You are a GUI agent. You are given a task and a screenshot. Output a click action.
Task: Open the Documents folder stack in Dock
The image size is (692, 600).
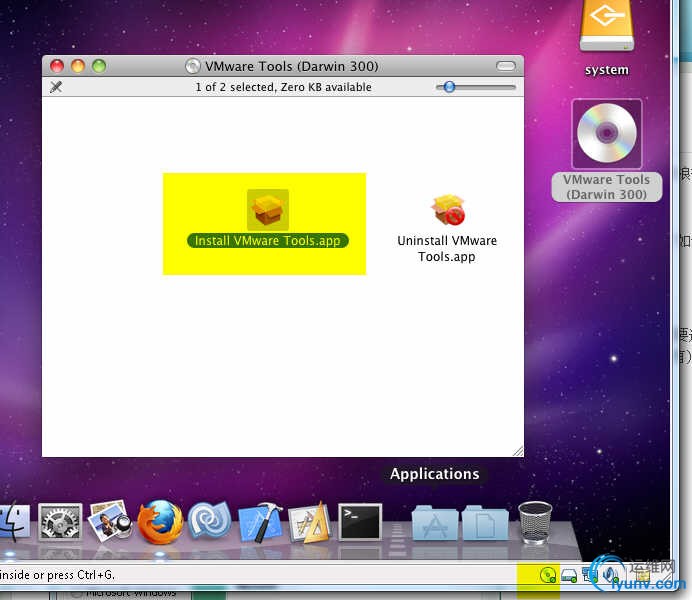pos(485,523)
